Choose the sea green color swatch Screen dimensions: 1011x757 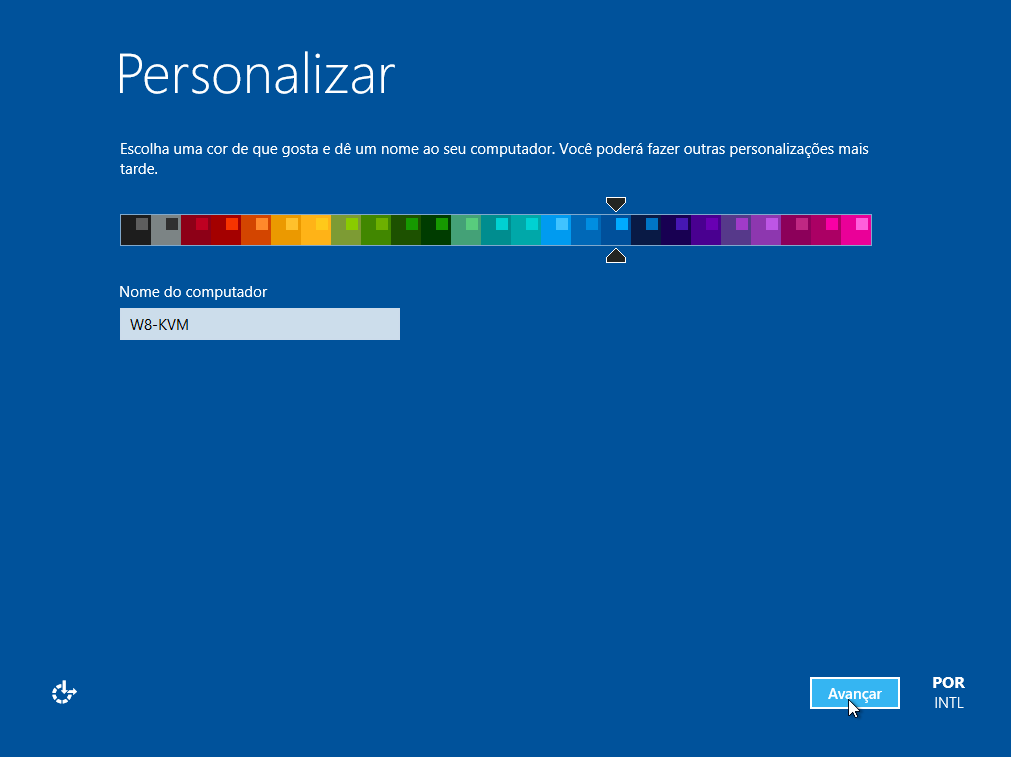pos(465,230)
